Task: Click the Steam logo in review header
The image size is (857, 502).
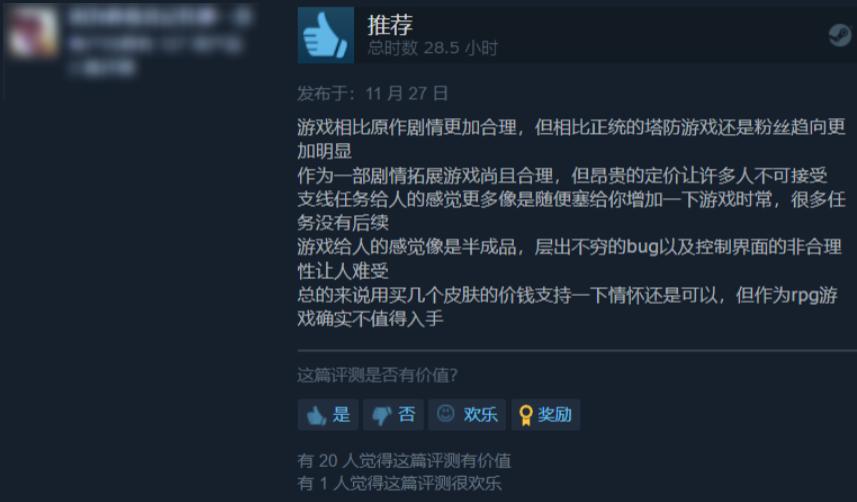Action: 840,36
